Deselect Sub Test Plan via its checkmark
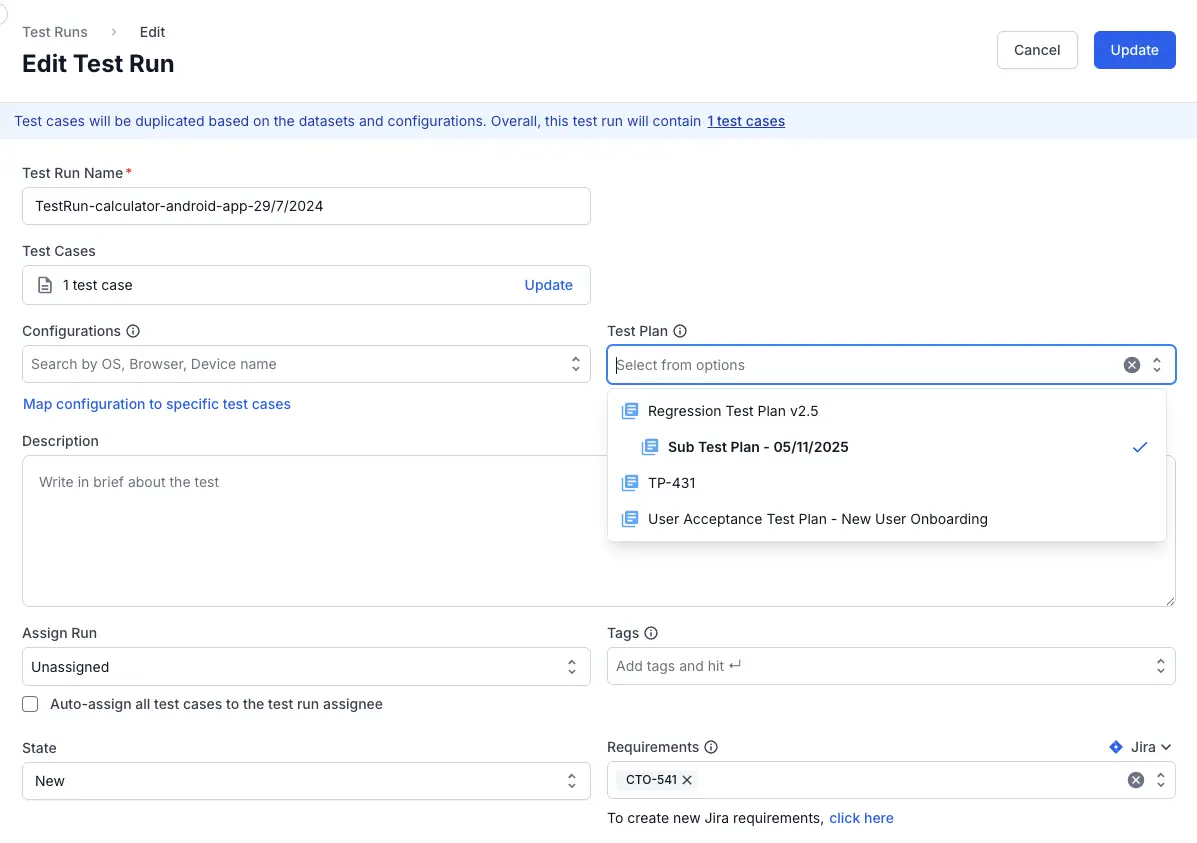1197x843 pixels. point(1140,447)
